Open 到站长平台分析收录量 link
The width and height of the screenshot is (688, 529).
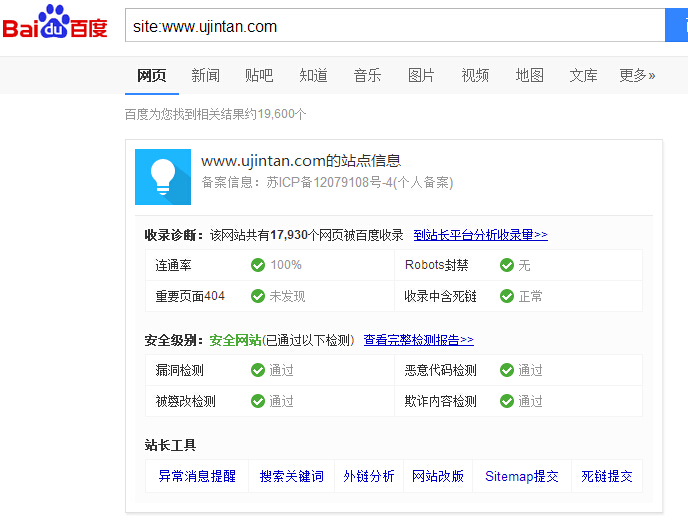[x=480, y=235]
